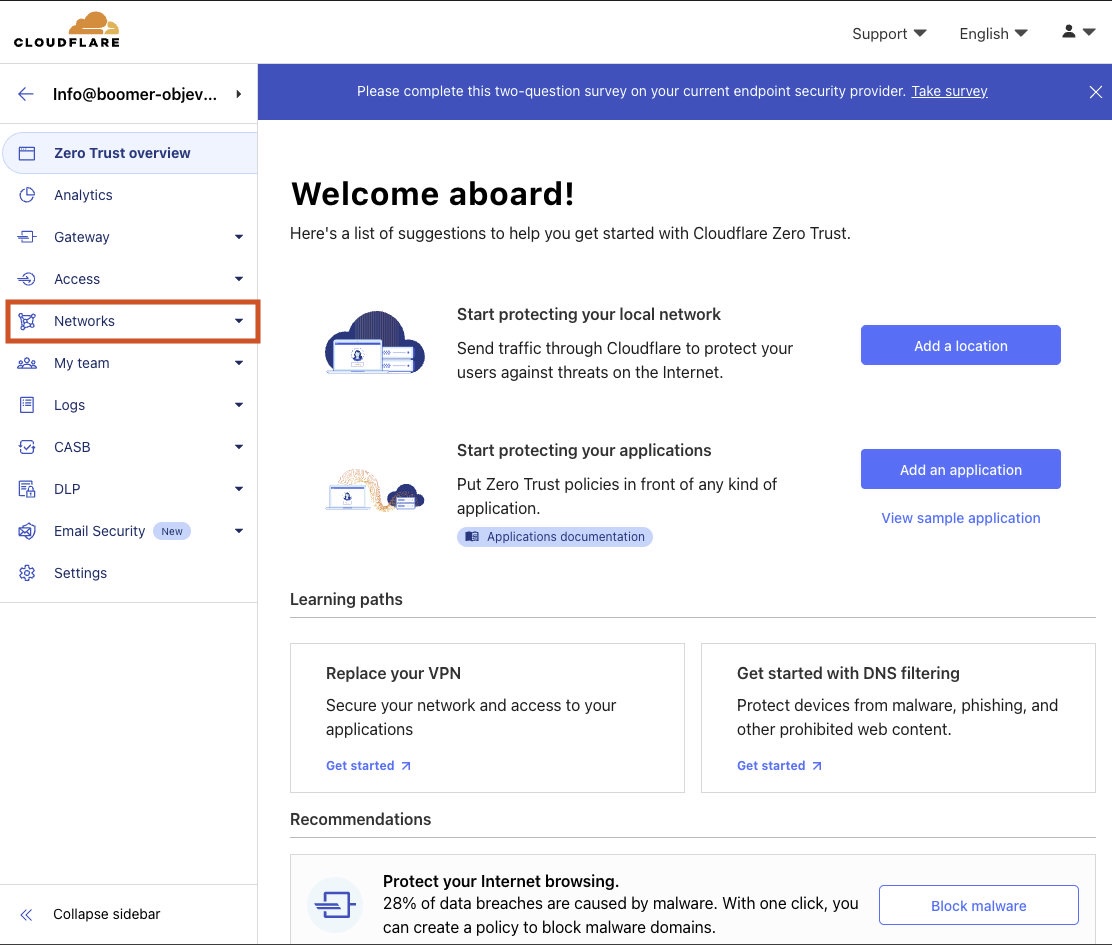Click the Add an application button

pos(960,469)
